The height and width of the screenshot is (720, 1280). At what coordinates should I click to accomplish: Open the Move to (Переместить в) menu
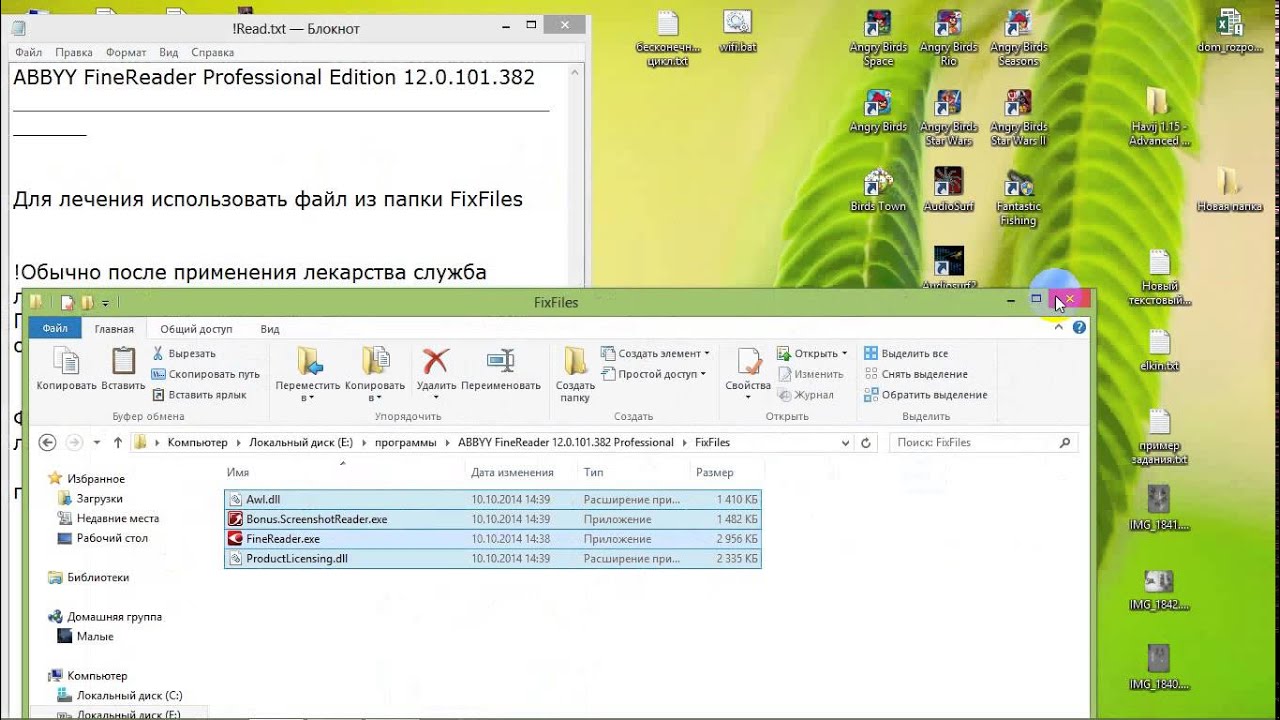point(308,374)
